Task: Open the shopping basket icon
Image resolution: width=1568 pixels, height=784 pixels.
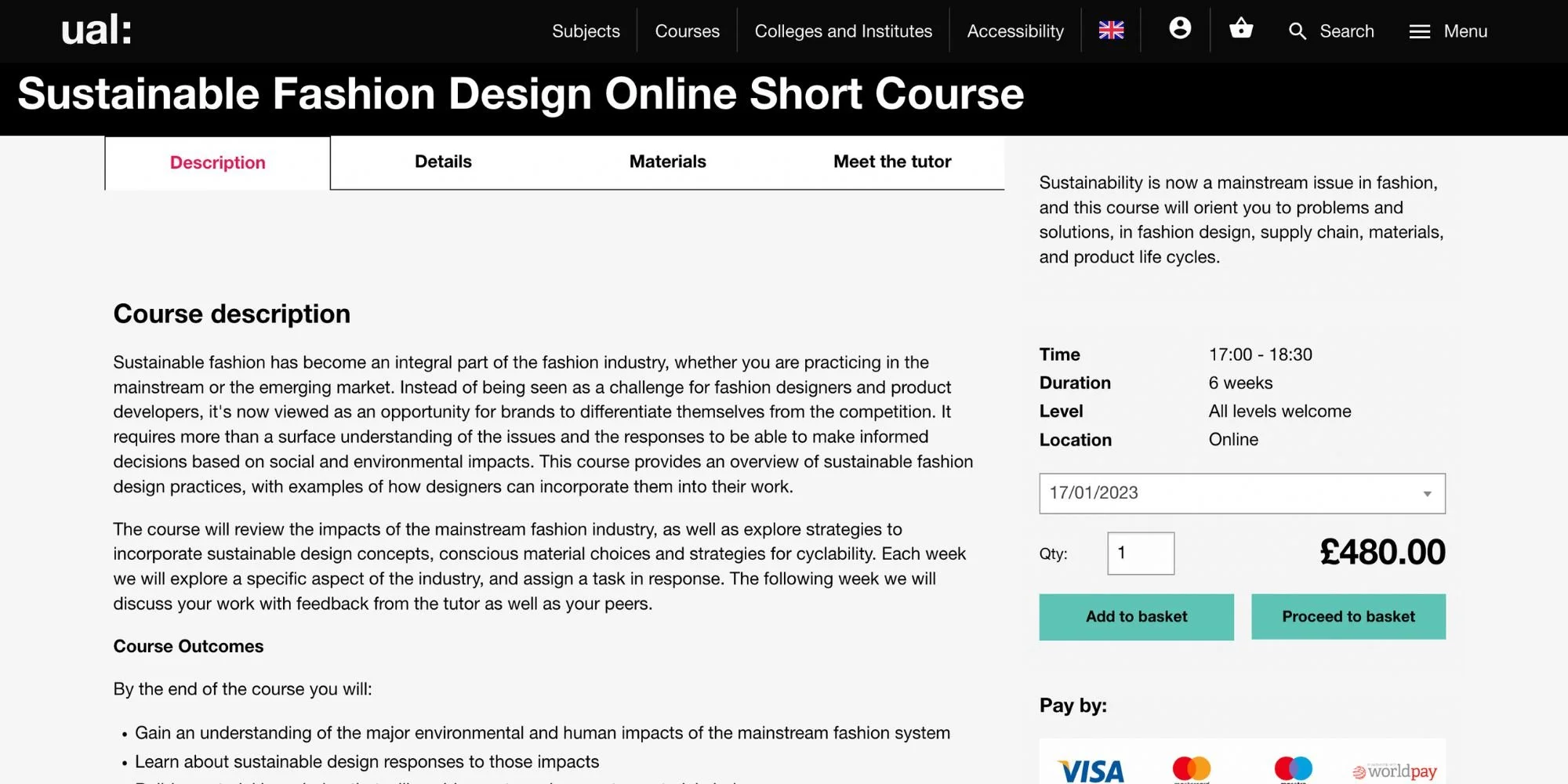Action: [1241, 30]
